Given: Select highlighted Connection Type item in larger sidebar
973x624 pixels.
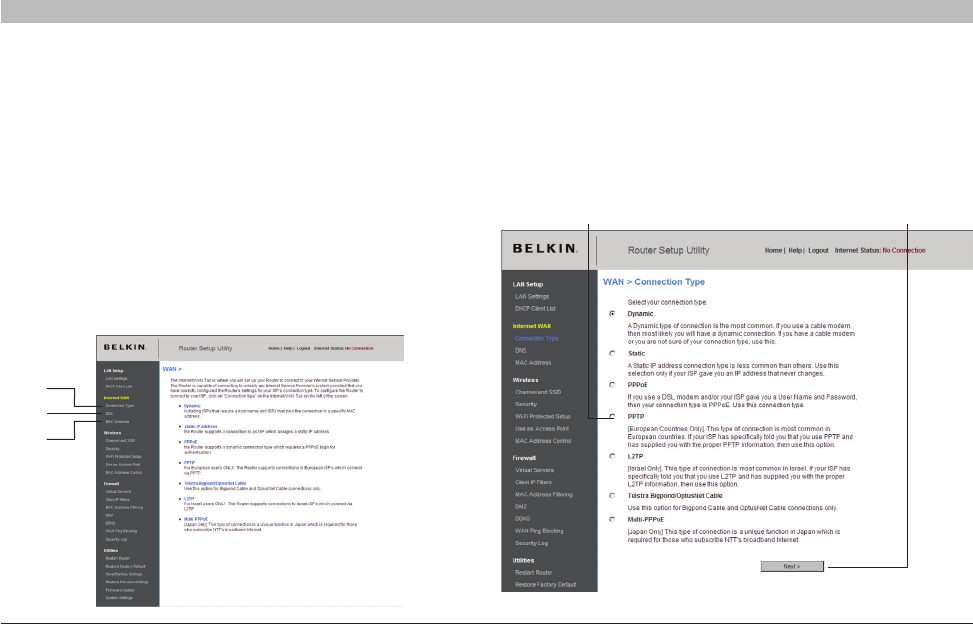Looking at the screenshot, I should (x=536, y=339).
